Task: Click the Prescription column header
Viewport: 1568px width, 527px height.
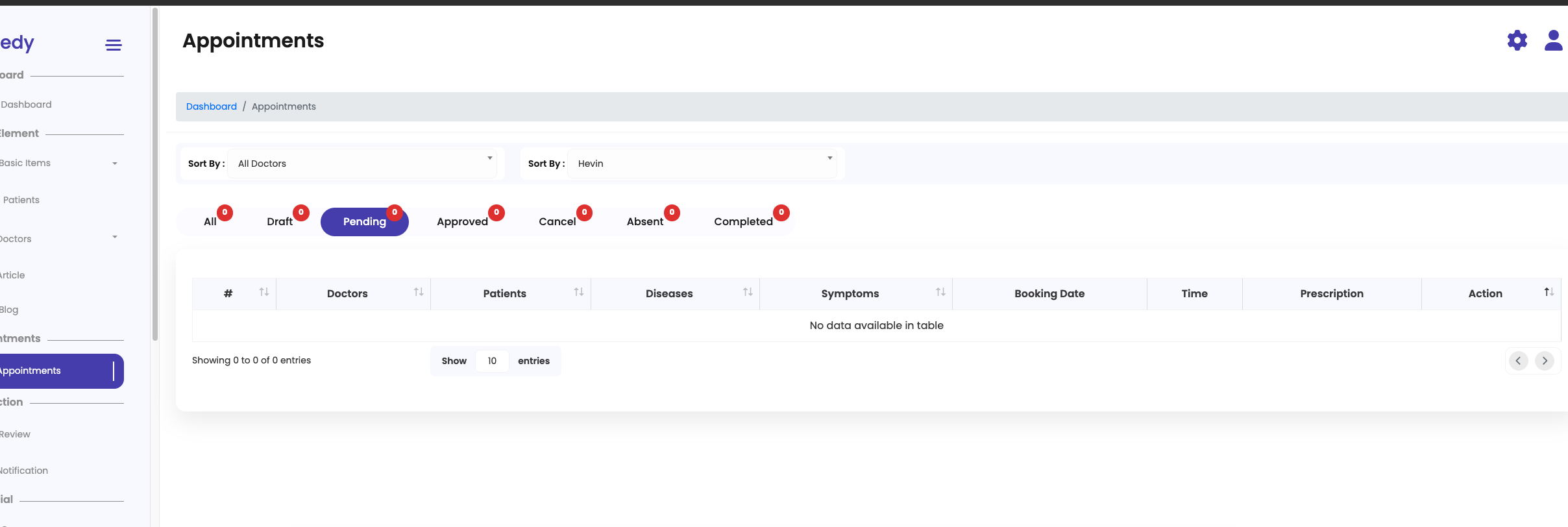Action: (1332, 293)
